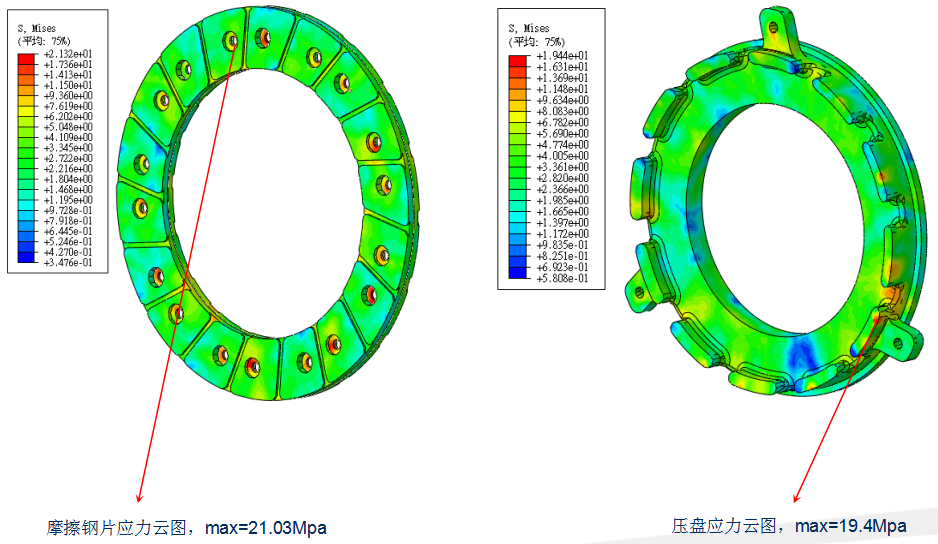Click the lower-right mounting lug of pressure plate
Image resolution: width=938 pixels, height=544 pixels.
(901, 341)
